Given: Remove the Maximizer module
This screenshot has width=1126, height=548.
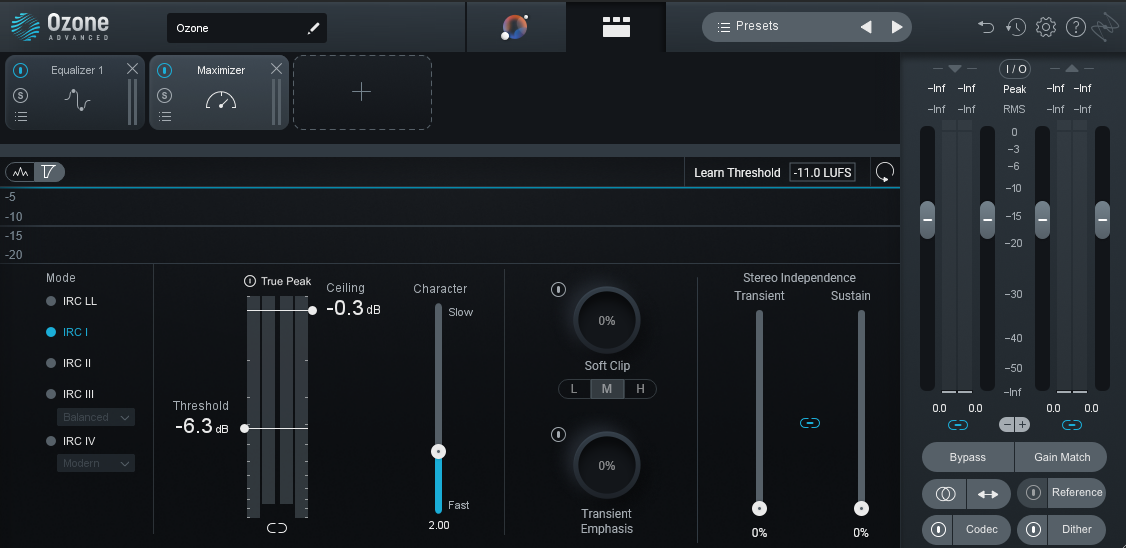Looking at the screenshot, I should pyautogui.click(x=276, y=69).
